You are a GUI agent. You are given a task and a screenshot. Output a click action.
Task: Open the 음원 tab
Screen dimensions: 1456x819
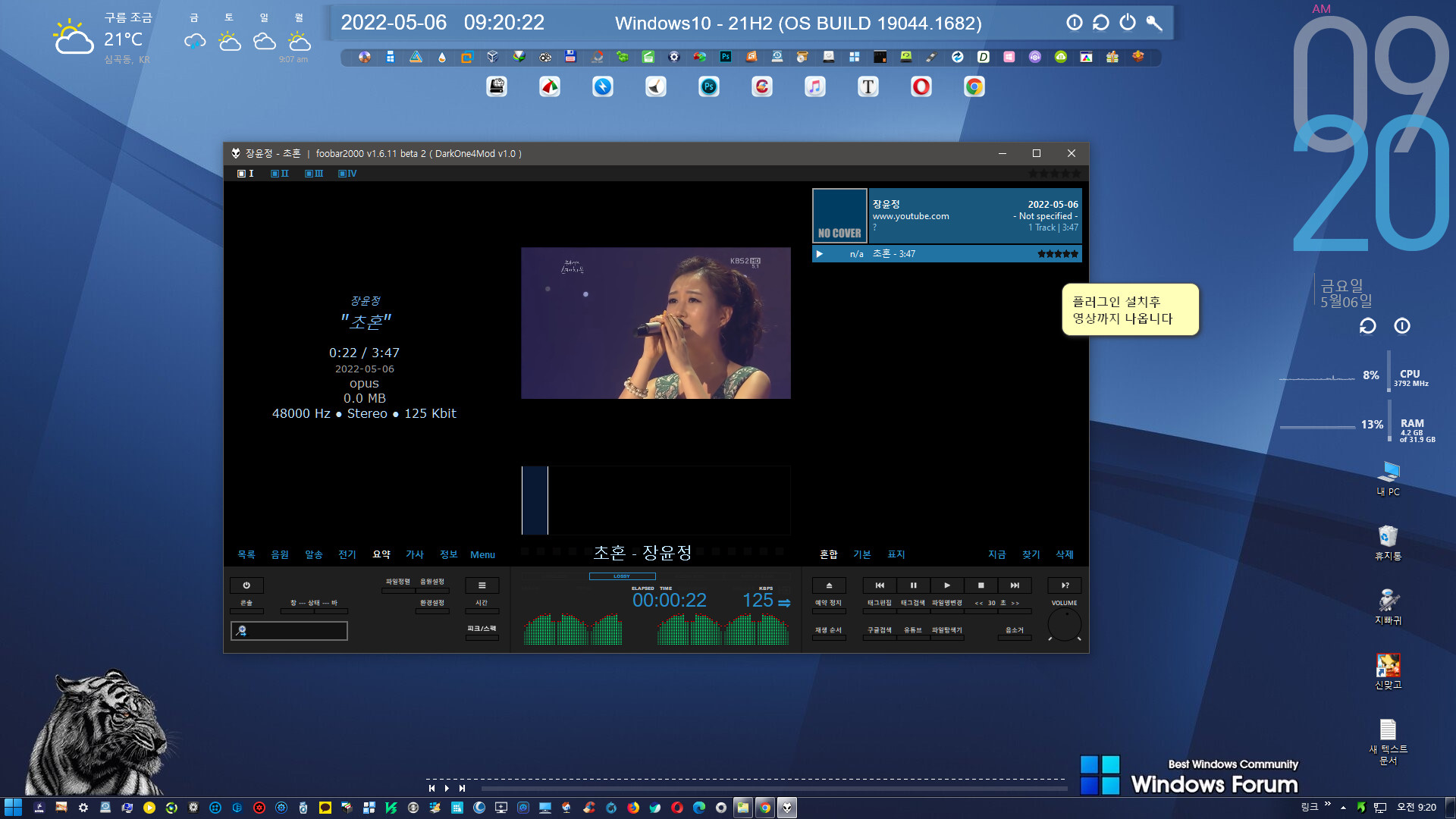[280, 554]
